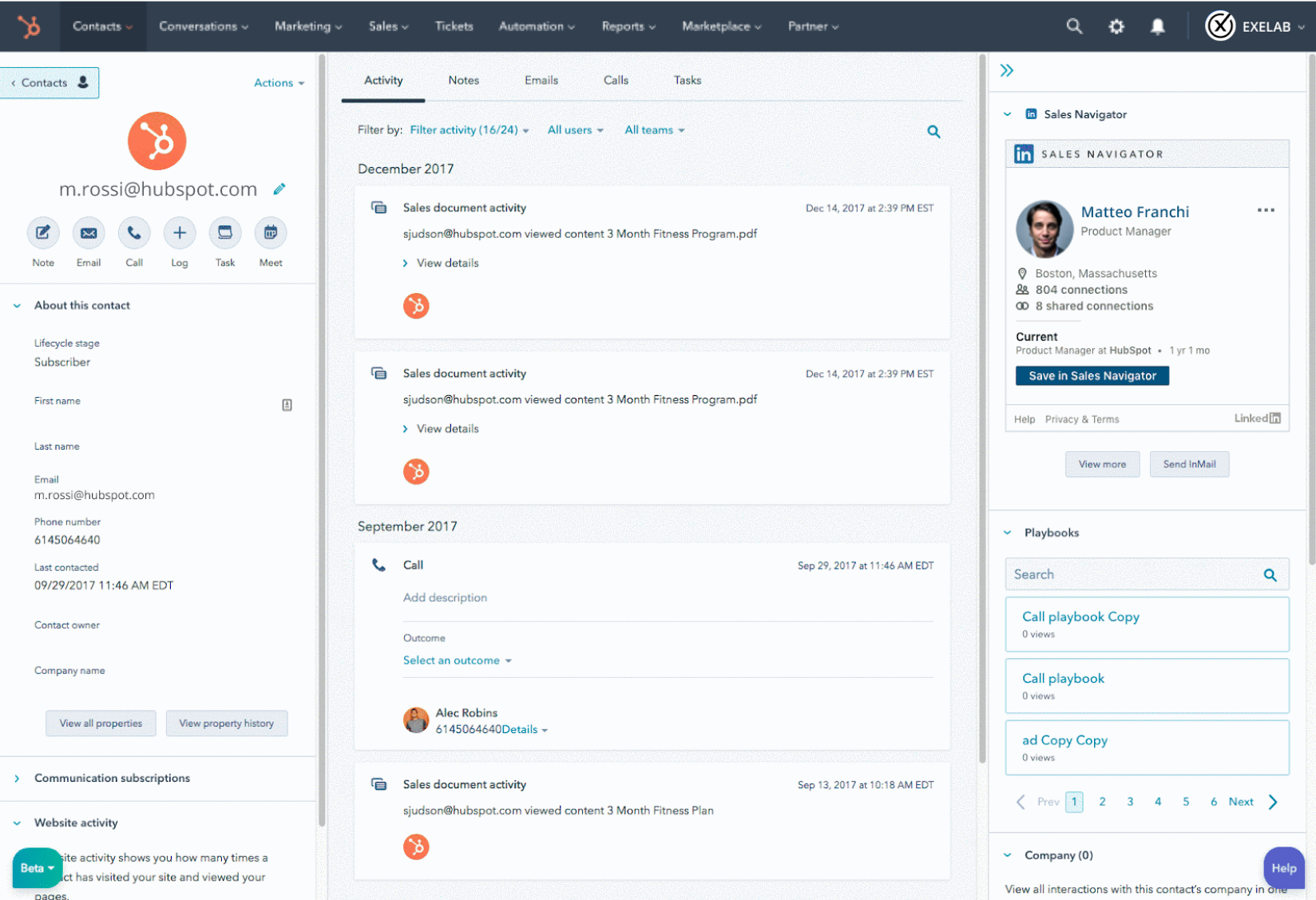The image size is (1316, 900).
Task: Open the Contacts menu in the navbar
Action: [102, 26]
